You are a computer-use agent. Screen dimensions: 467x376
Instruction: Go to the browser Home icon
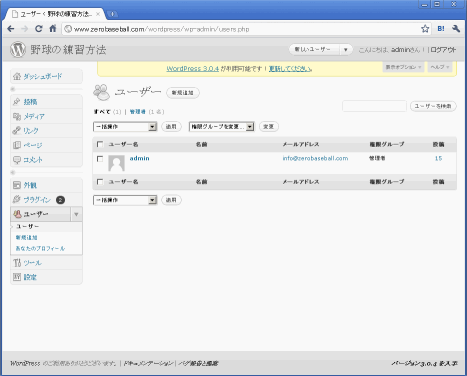[x=53, y=29]
